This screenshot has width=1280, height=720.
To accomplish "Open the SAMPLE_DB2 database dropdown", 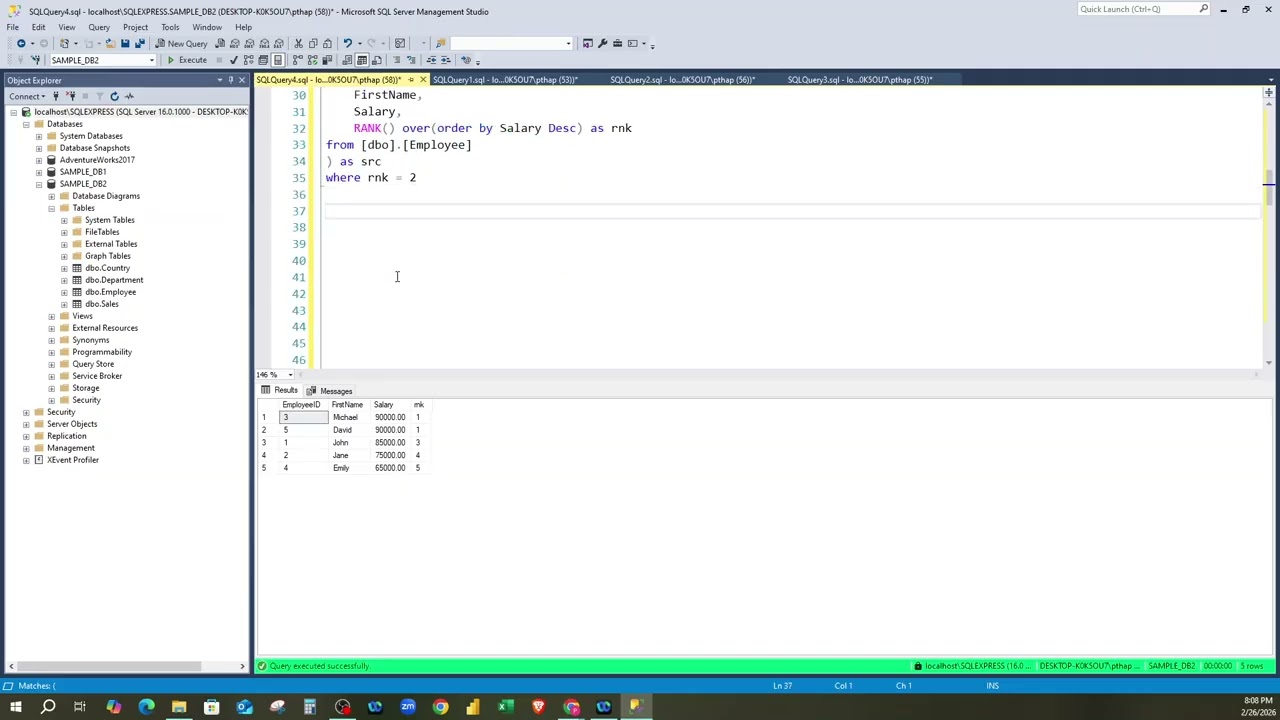I will click(152, 60).
